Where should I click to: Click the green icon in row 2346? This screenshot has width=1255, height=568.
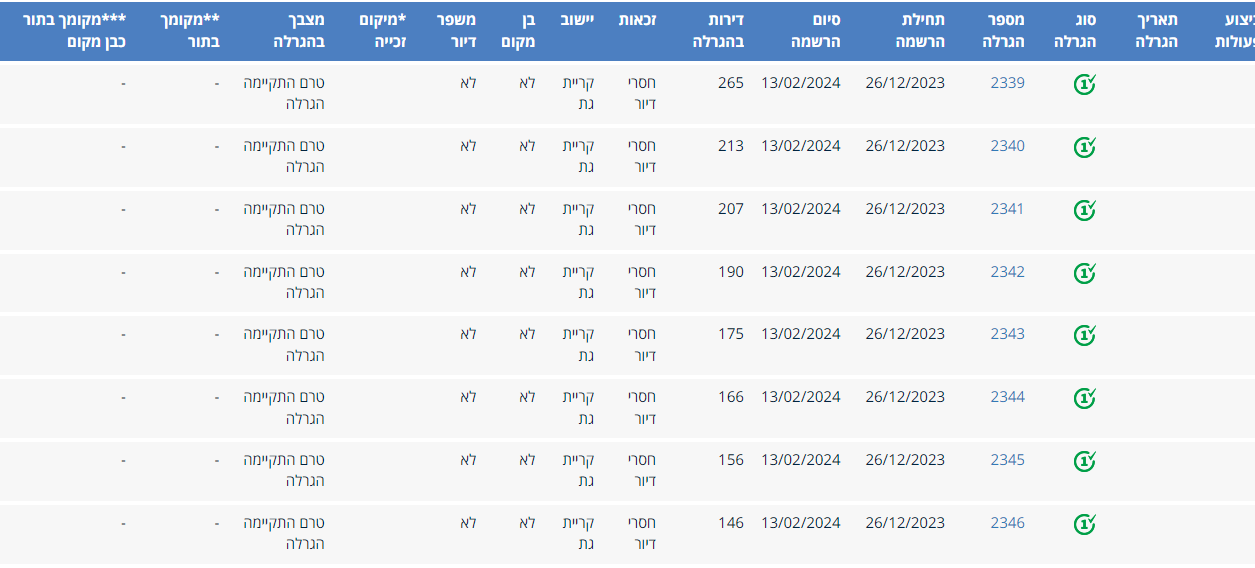click(1084, 524)
